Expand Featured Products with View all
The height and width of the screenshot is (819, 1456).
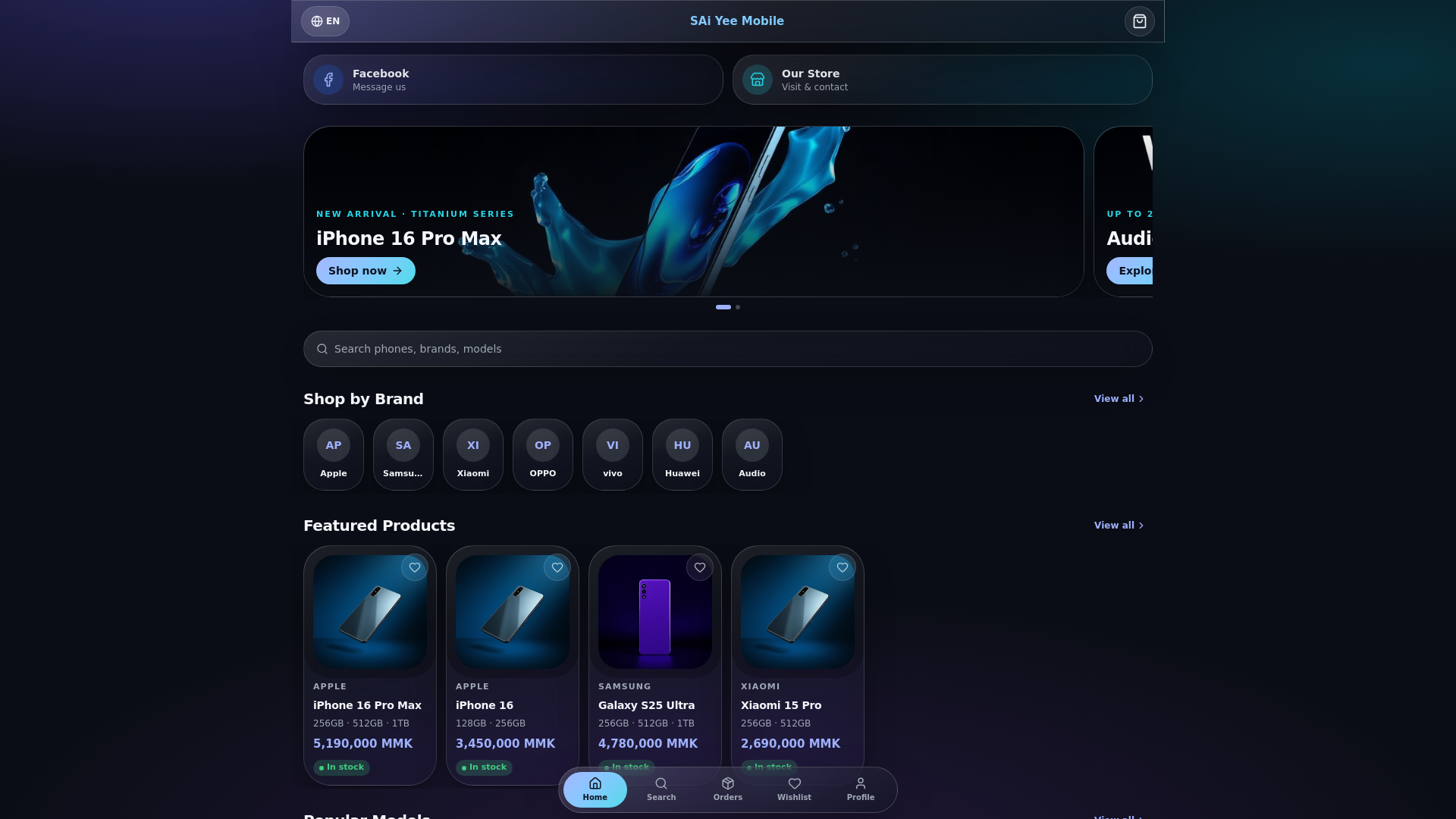pyautogui.click(x=1119, y=526)
